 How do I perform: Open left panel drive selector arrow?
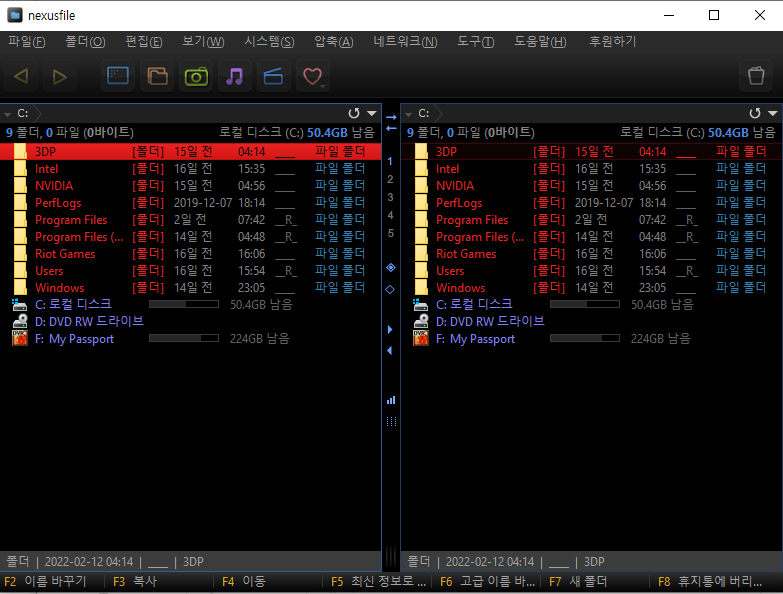(7, 114)
